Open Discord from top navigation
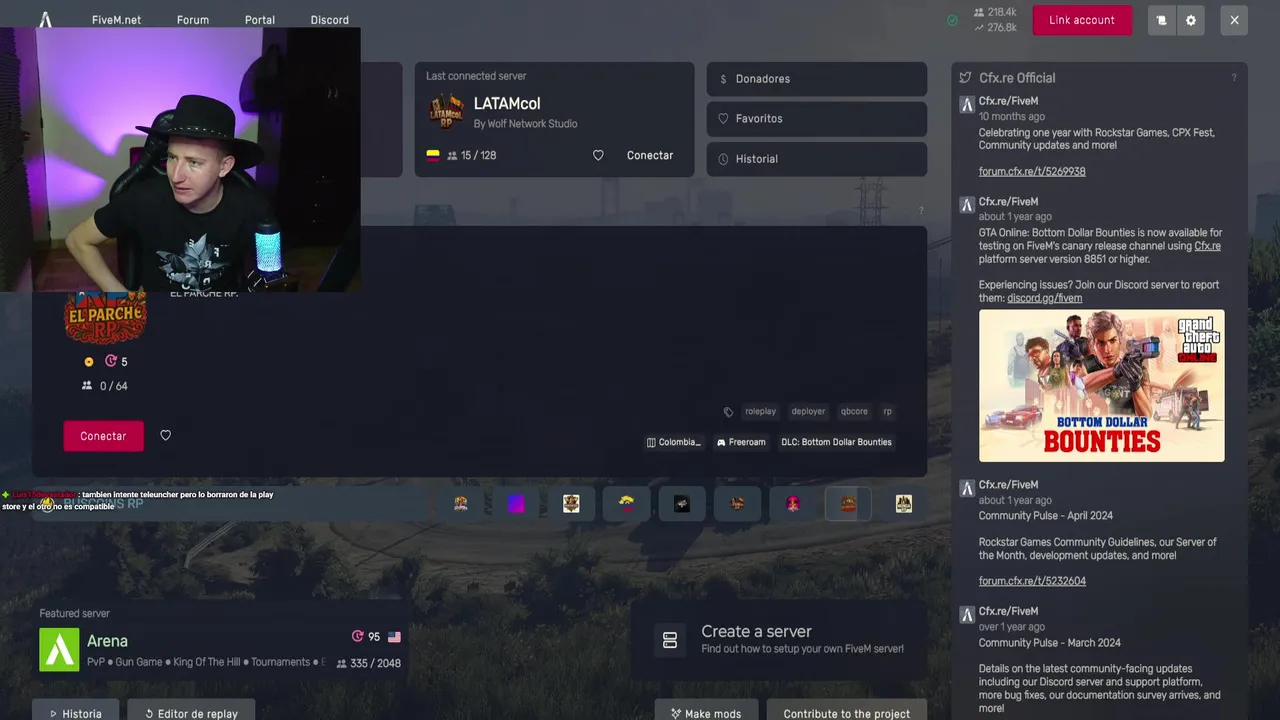The image size is (1280, 720). click(x=330, y=20)
